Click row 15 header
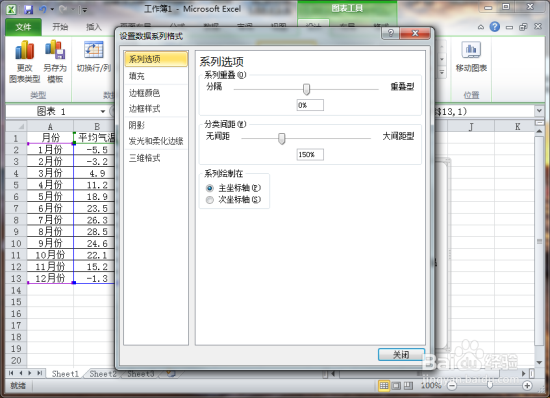Screen dimensions: 550x398 tap(16, 302)
